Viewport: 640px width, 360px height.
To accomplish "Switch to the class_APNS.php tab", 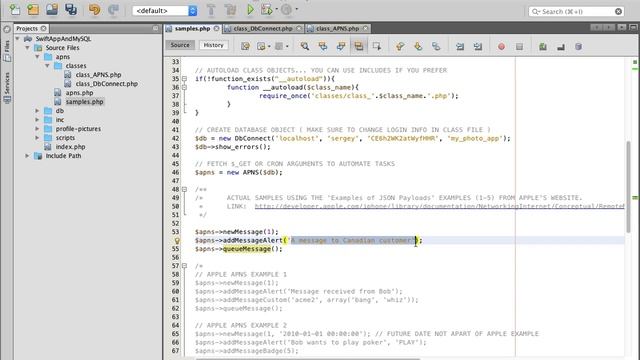I will click(337, 28).
